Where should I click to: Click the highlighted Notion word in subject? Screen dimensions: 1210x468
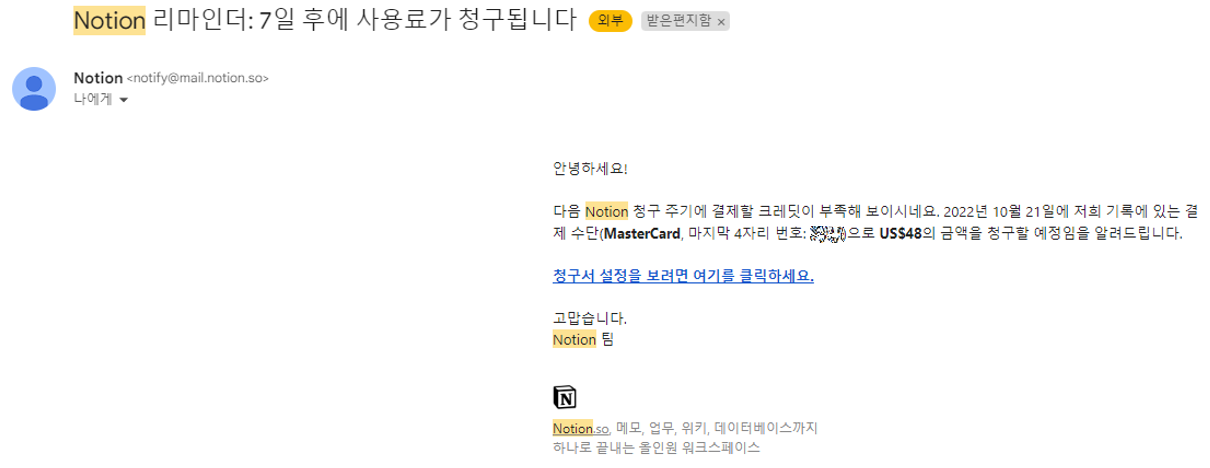(110, 20)
